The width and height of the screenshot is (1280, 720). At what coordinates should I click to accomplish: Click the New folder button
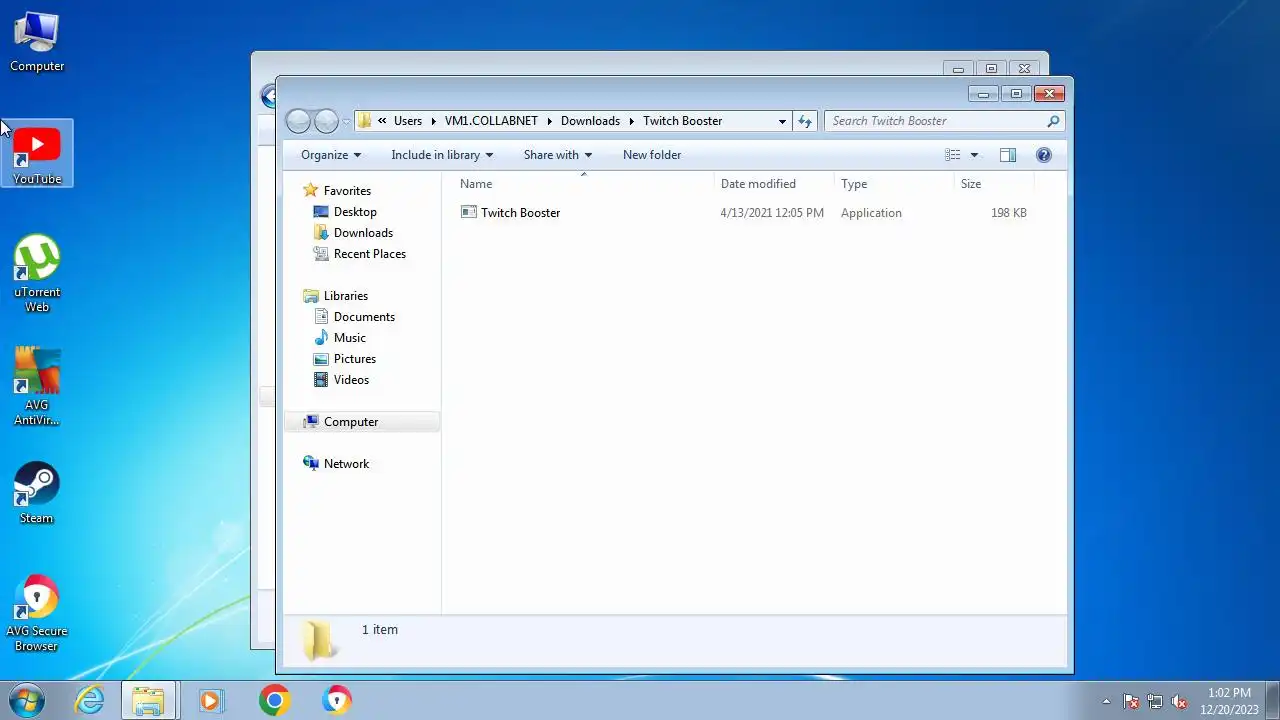tap(652, 155)
